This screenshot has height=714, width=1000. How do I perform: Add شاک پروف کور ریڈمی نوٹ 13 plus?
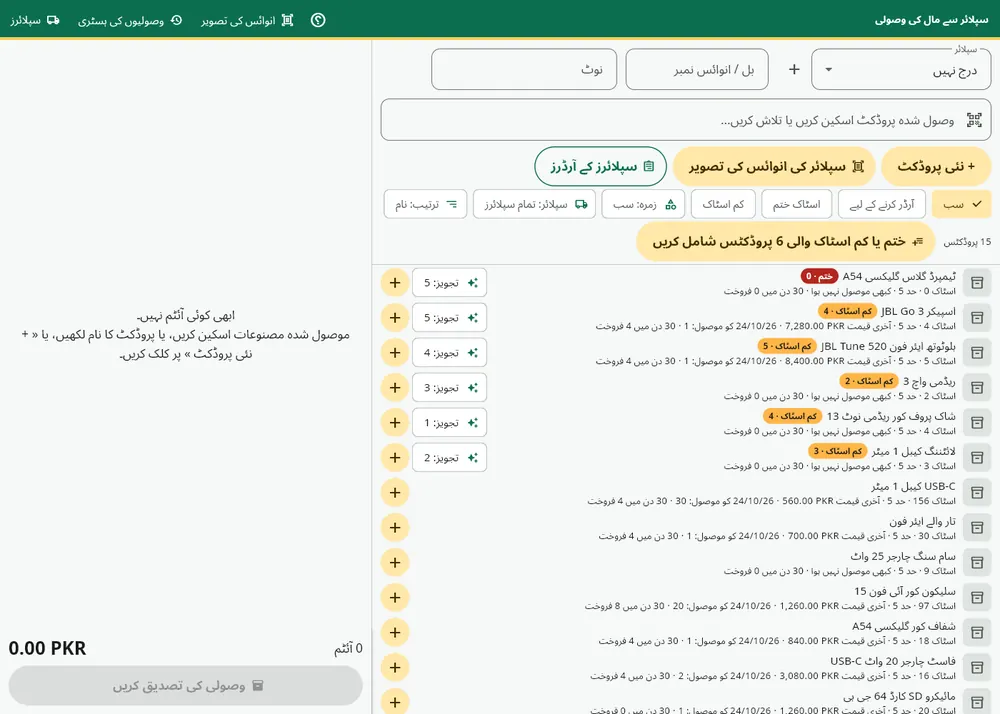395,423
